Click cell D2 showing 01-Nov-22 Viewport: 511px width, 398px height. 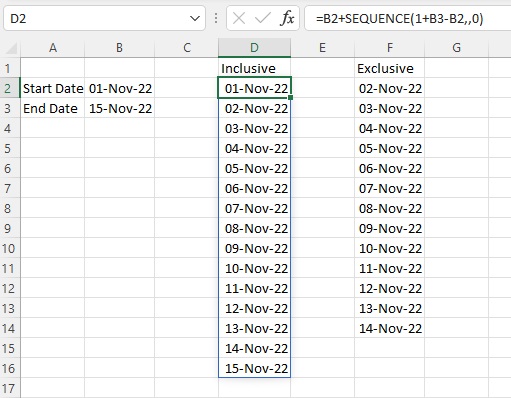(254, 88)
